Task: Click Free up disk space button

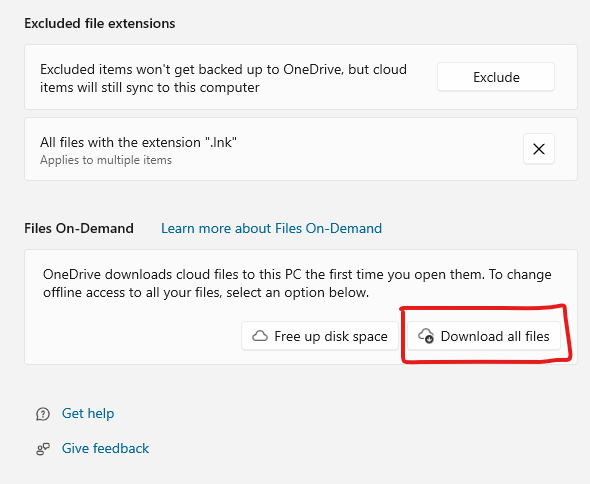Action: coord(319,336)
